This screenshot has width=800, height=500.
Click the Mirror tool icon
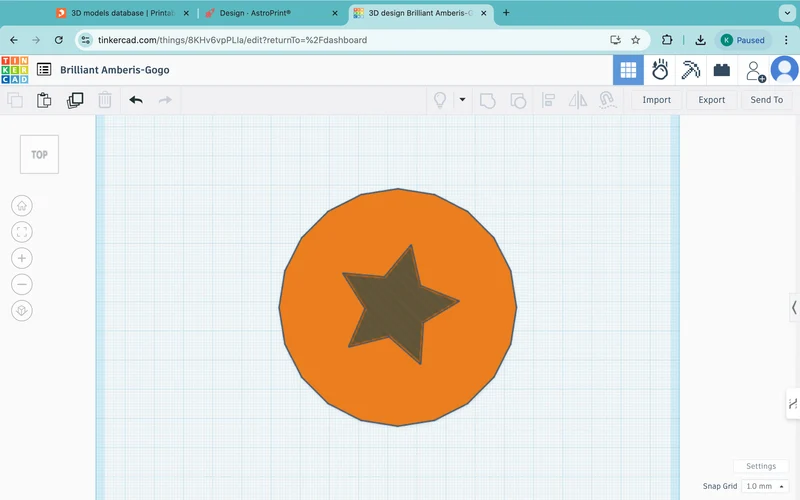[x=578, y=100]
